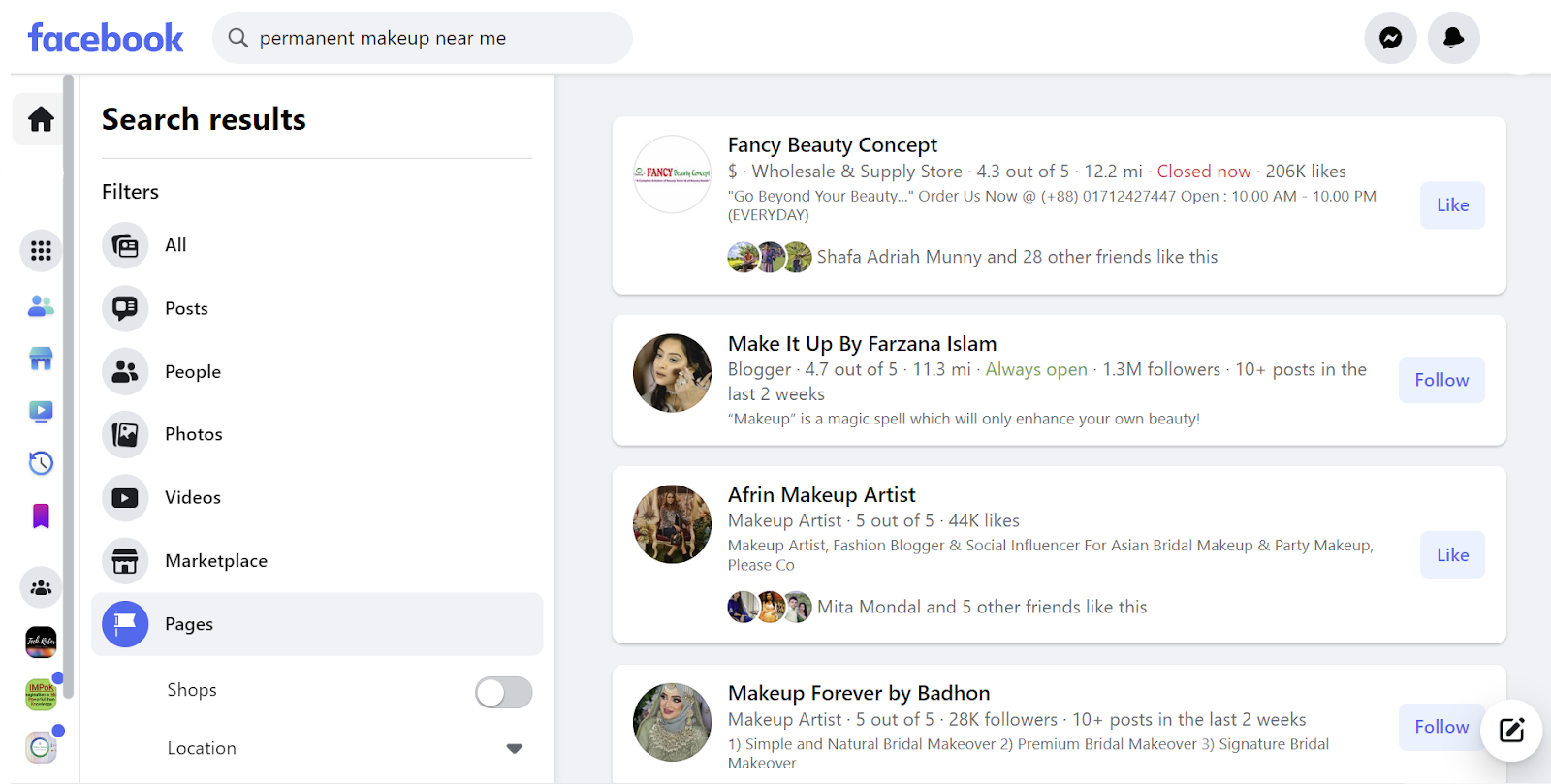Click the All filter icon
This screenshot has width=1551, height=784.
tap(125, 245)
